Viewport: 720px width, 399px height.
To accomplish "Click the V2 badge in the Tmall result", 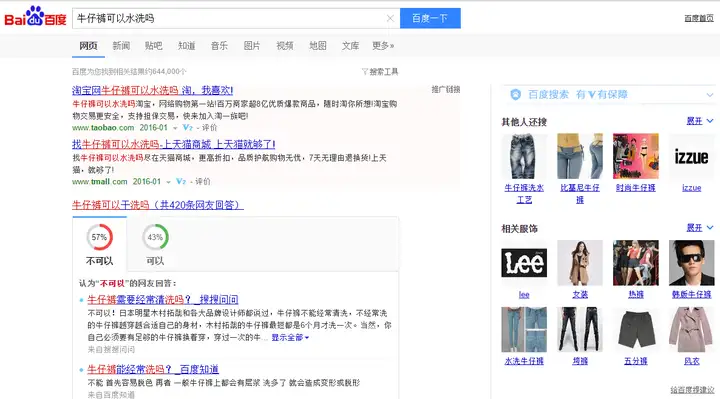I will (181, 181).
